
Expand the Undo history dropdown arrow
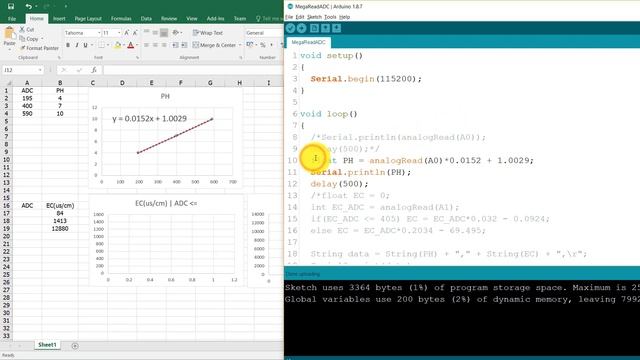tap(36, 6)
